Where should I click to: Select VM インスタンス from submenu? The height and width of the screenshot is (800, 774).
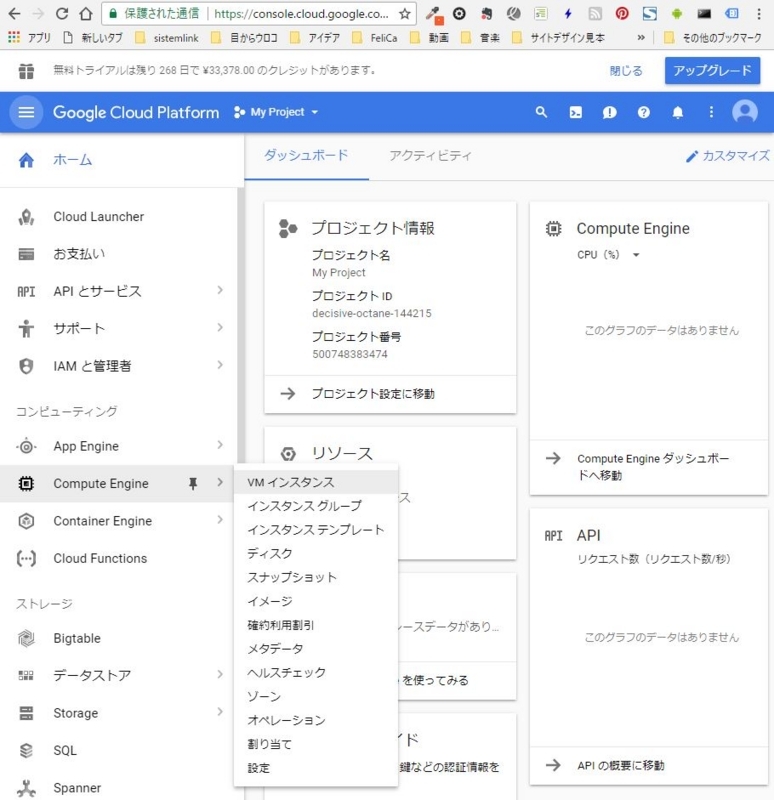click(x=316, y=482)
